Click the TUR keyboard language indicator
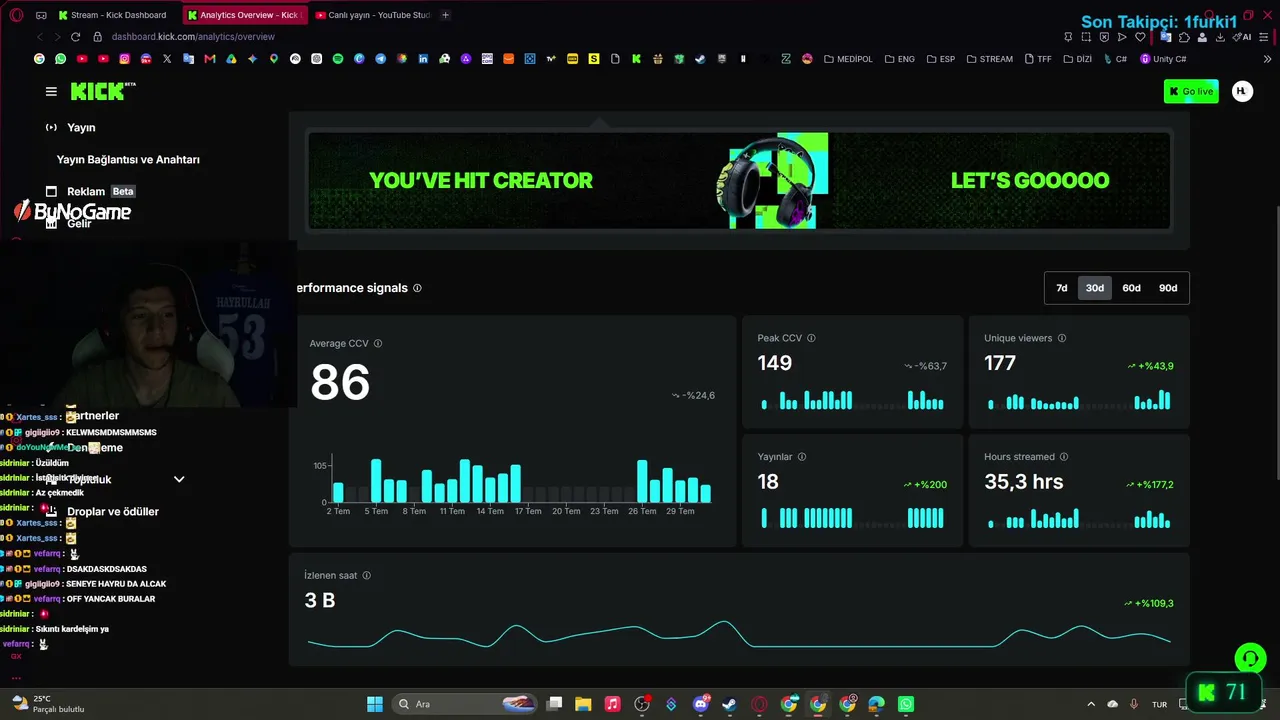 (1160, 704)
